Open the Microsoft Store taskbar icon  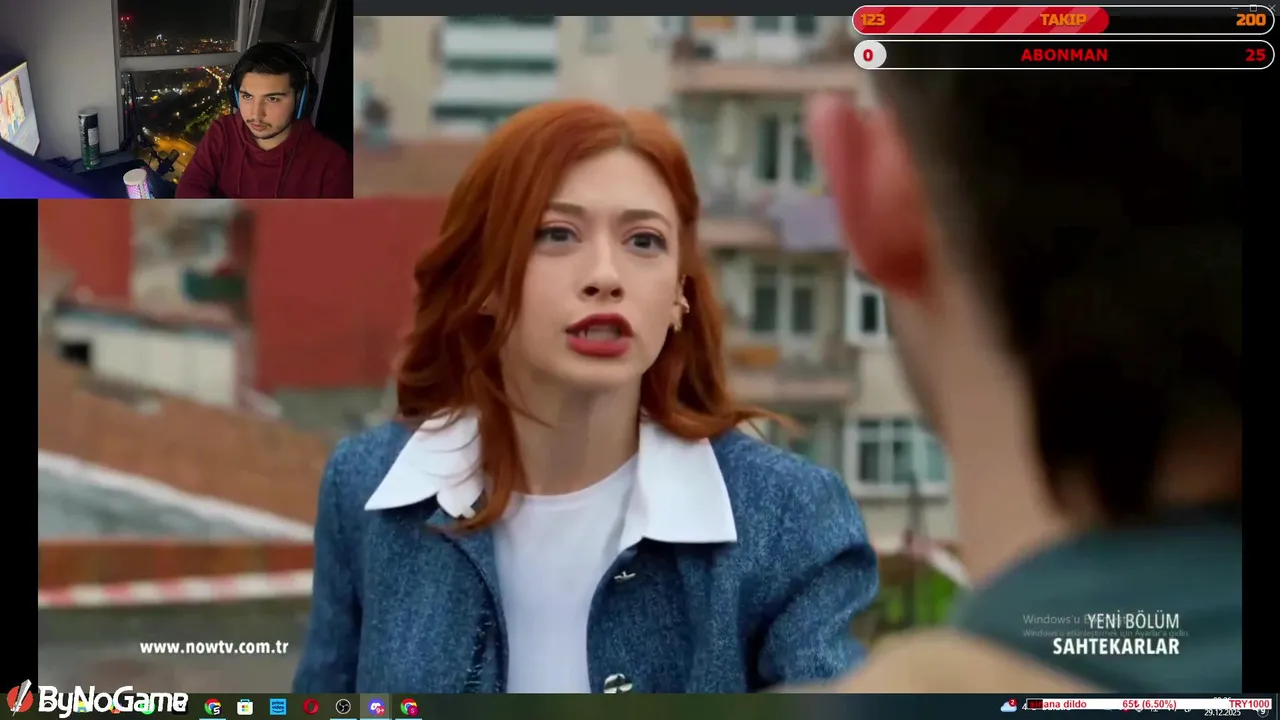[245, 707]
